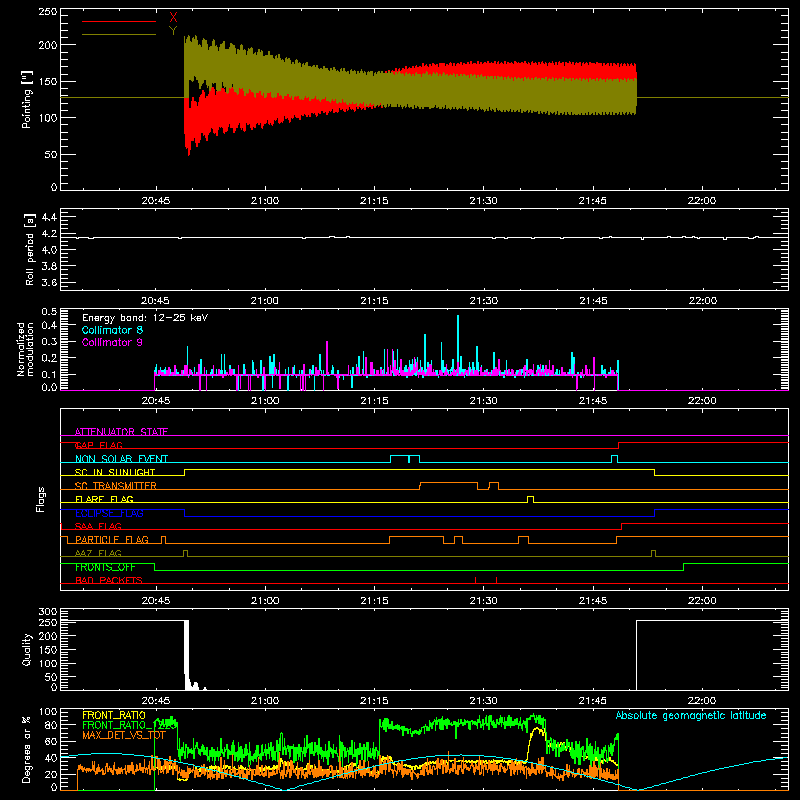The image size is (800, 800).
Task: Click the 21:00 time label under Quality plot
Action: click(265, 701)
